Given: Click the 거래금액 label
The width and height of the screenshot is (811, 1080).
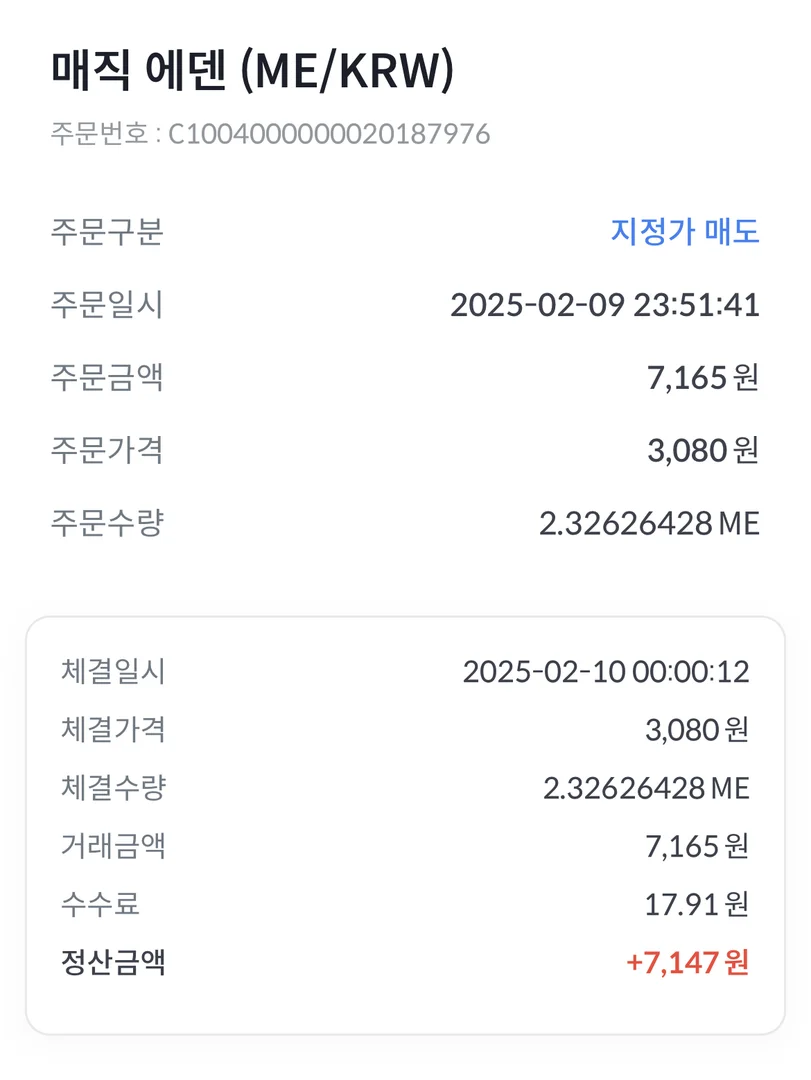Looking at the screenshot, I should (x=113, y=846).
